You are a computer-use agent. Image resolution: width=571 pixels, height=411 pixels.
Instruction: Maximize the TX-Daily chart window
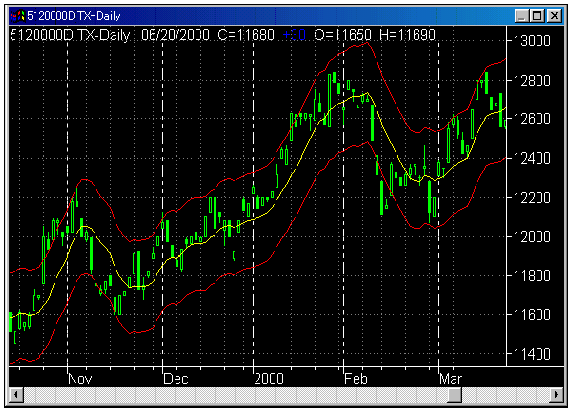[537, 16]
